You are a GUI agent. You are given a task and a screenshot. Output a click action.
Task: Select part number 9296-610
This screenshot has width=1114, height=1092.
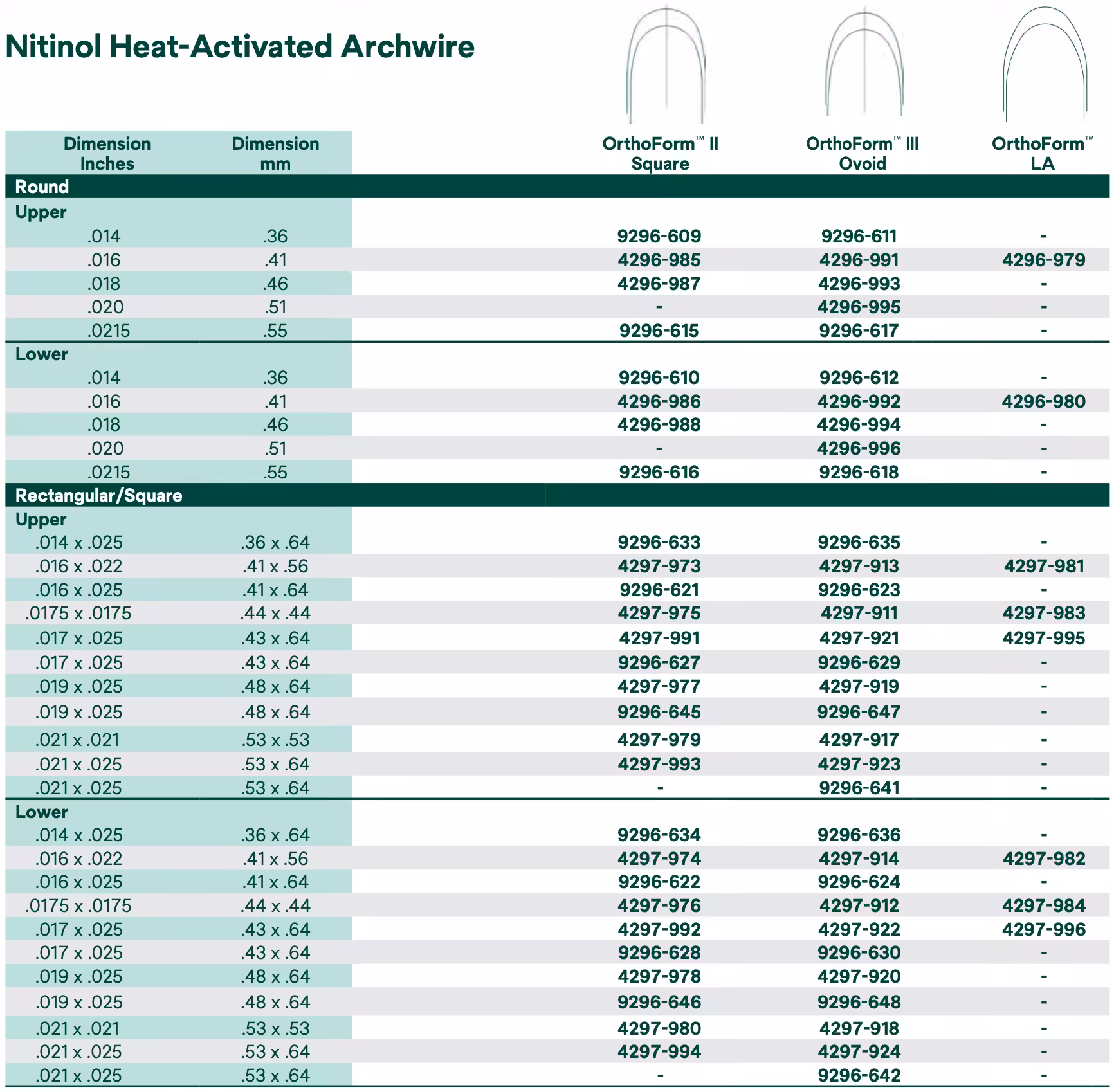click(659, 378)
